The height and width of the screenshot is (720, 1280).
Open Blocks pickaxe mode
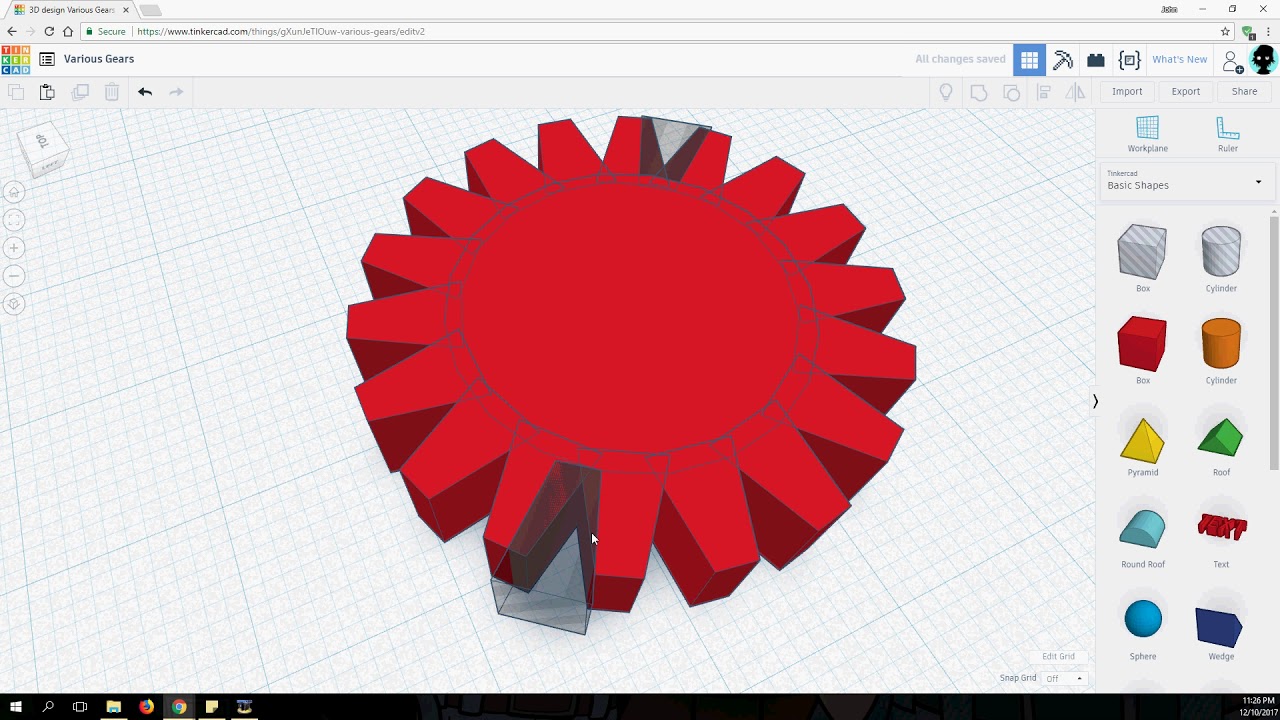point(1063,60)
